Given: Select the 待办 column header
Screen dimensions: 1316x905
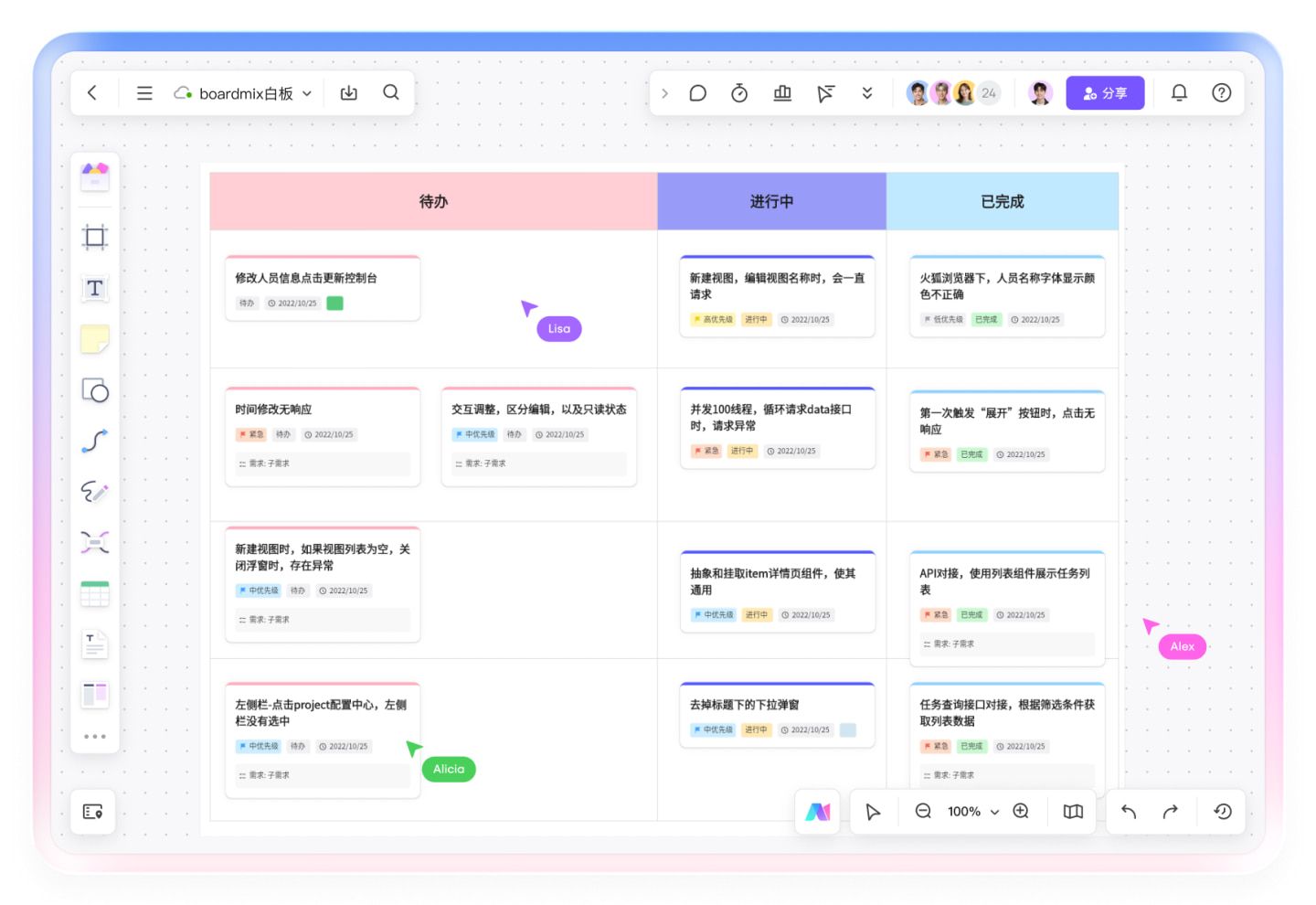Looking at the screenshot, I should [433, 201].
